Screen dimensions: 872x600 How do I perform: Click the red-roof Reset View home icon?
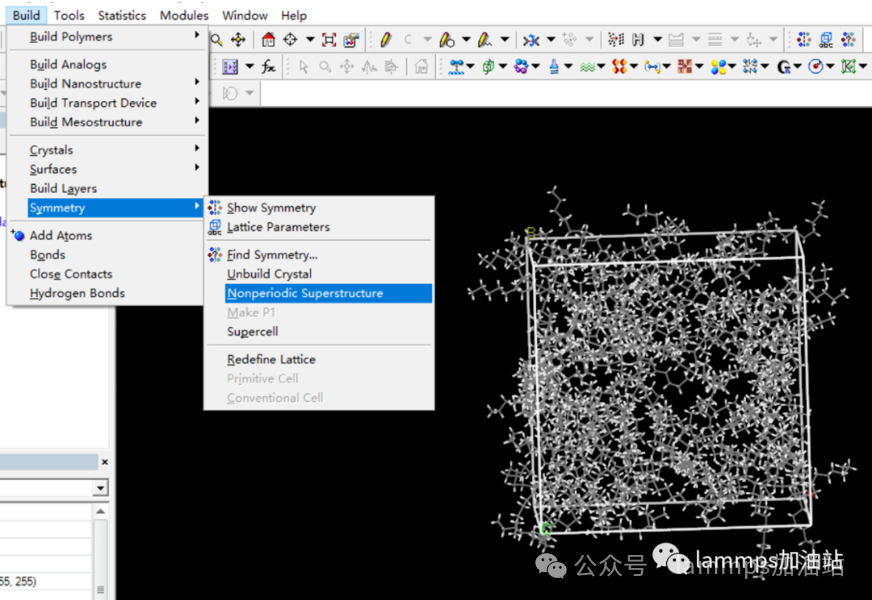coord(268,39)
